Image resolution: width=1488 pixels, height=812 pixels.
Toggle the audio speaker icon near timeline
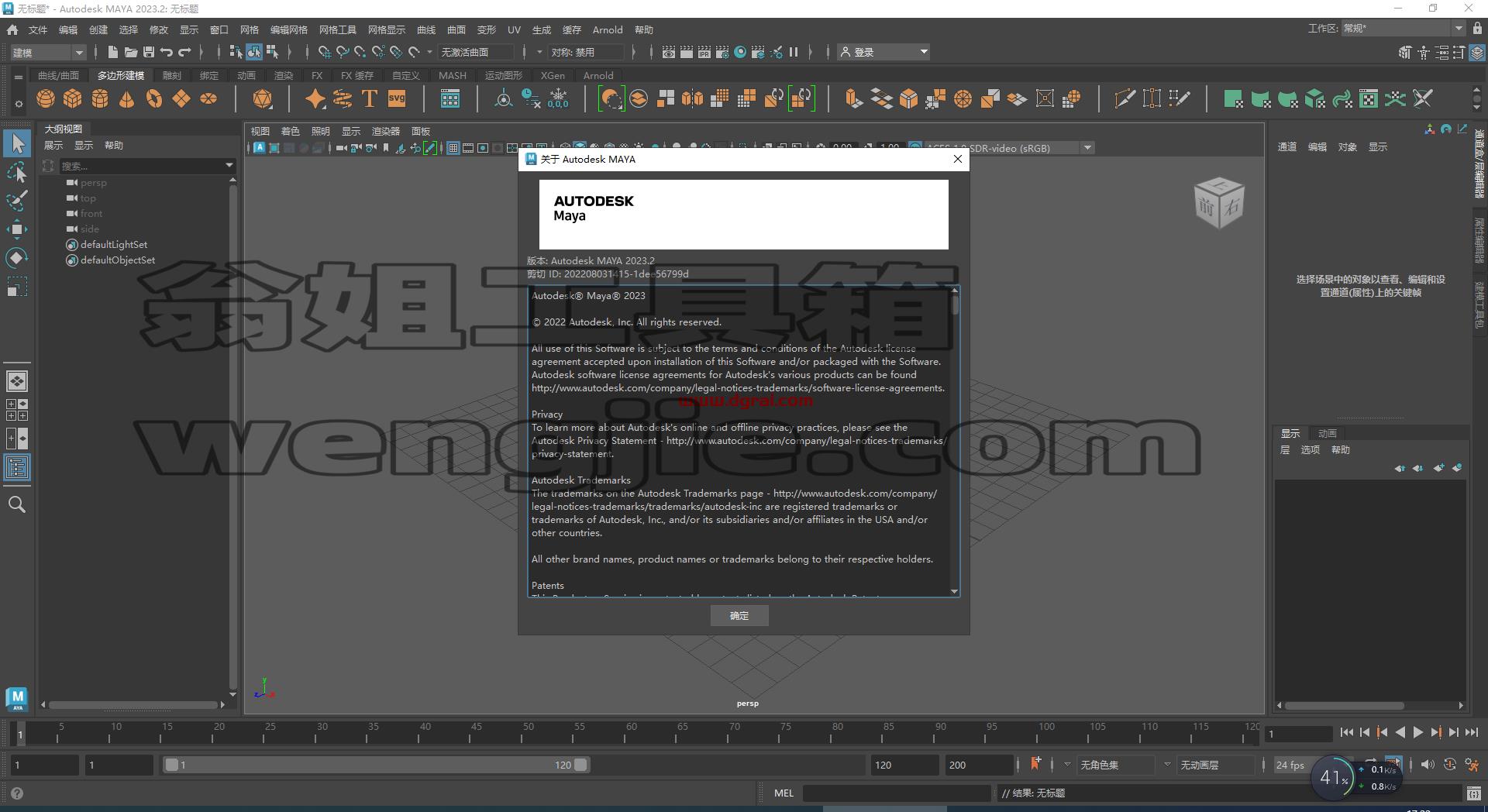(x=1428, y=765)
